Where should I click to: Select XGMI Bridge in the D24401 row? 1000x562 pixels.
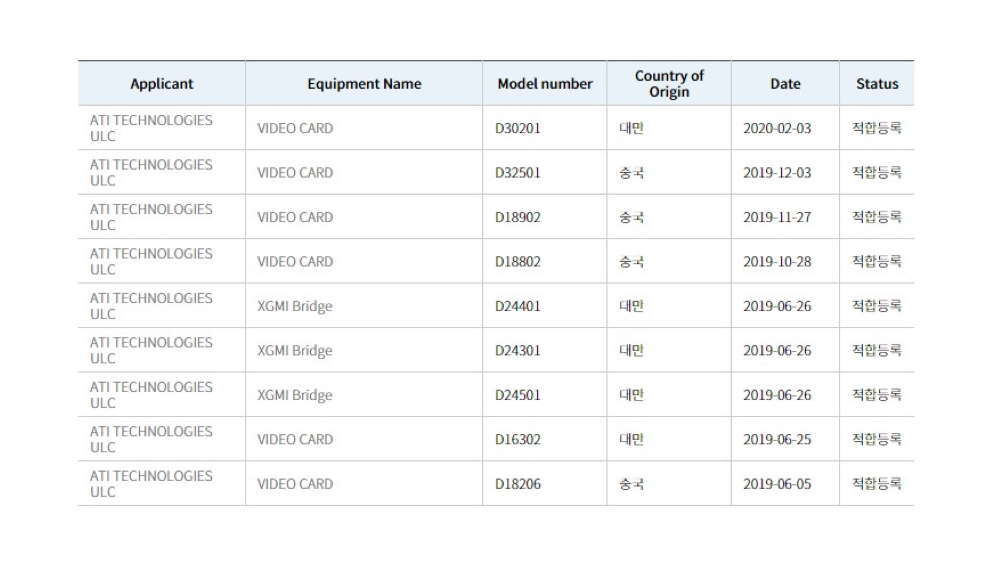294,306
